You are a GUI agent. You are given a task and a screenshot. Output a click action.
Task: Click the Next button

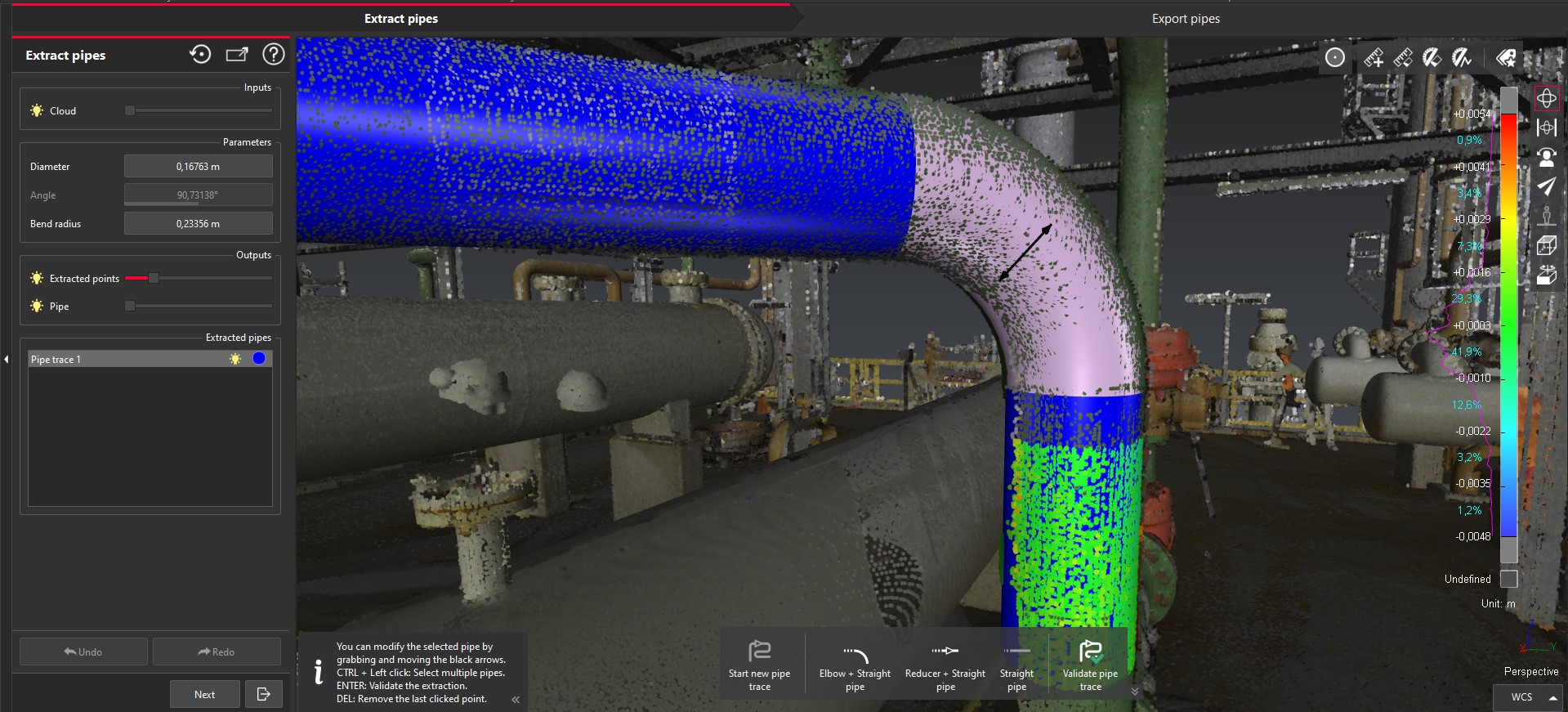point(204,694)
